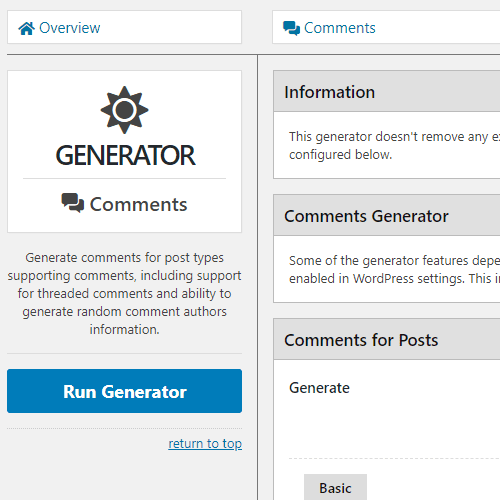Click the Comments Generator panel header
The height and width of the screenshot is (500, 500).
[x=387, y=215]
